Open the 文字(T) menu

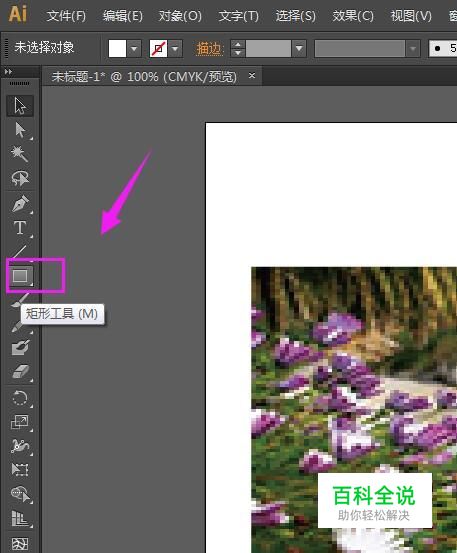point(238,16)
